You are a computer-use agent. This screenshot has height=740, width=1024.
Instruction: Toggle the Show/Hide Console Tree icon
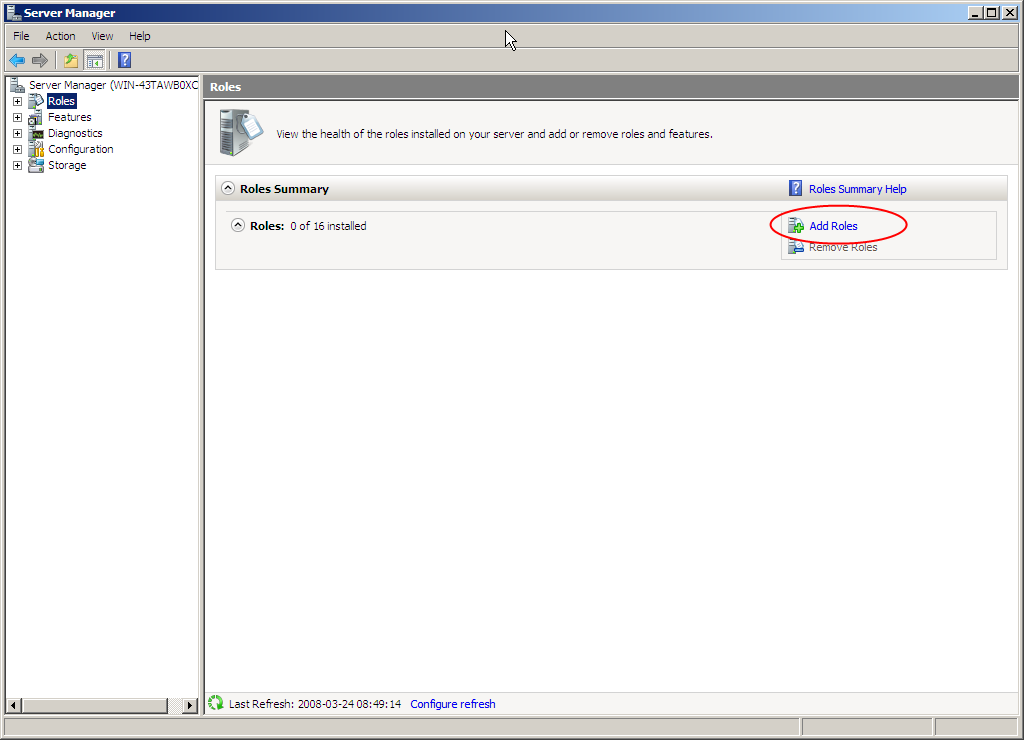pyautogui.click(x=95, y=61)
